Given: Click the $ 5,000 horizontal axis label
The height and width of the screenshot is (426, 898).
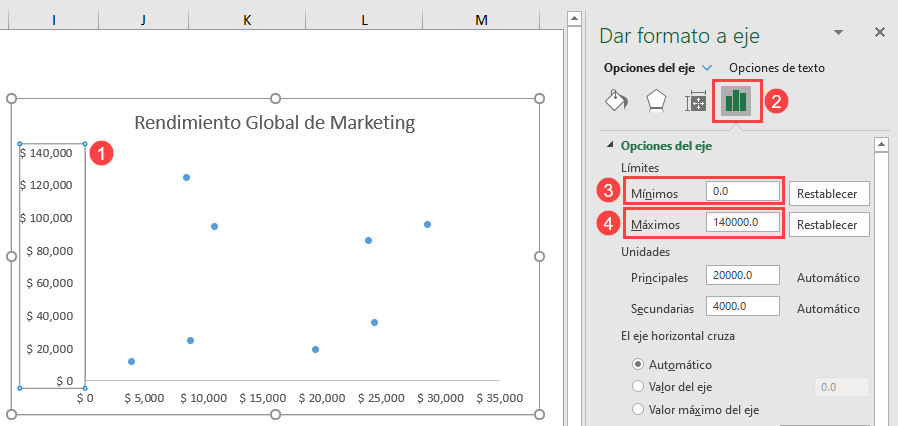Looking at the screenshot, I should click(x=144, y=398).
